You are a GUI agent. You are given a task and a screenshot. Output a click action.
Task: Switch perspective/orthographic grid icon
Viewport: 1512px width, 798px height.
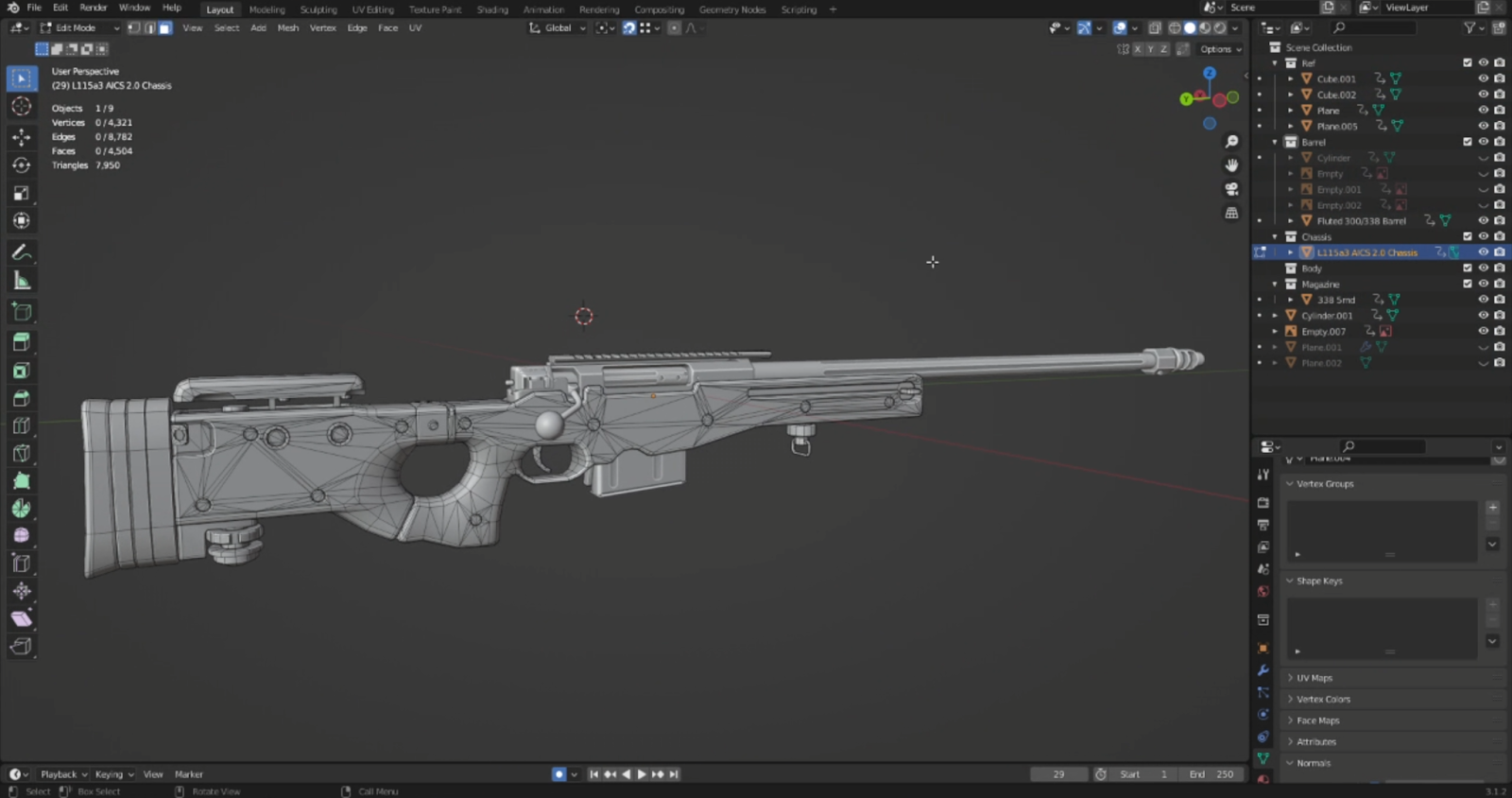(x=1231, y=213)
